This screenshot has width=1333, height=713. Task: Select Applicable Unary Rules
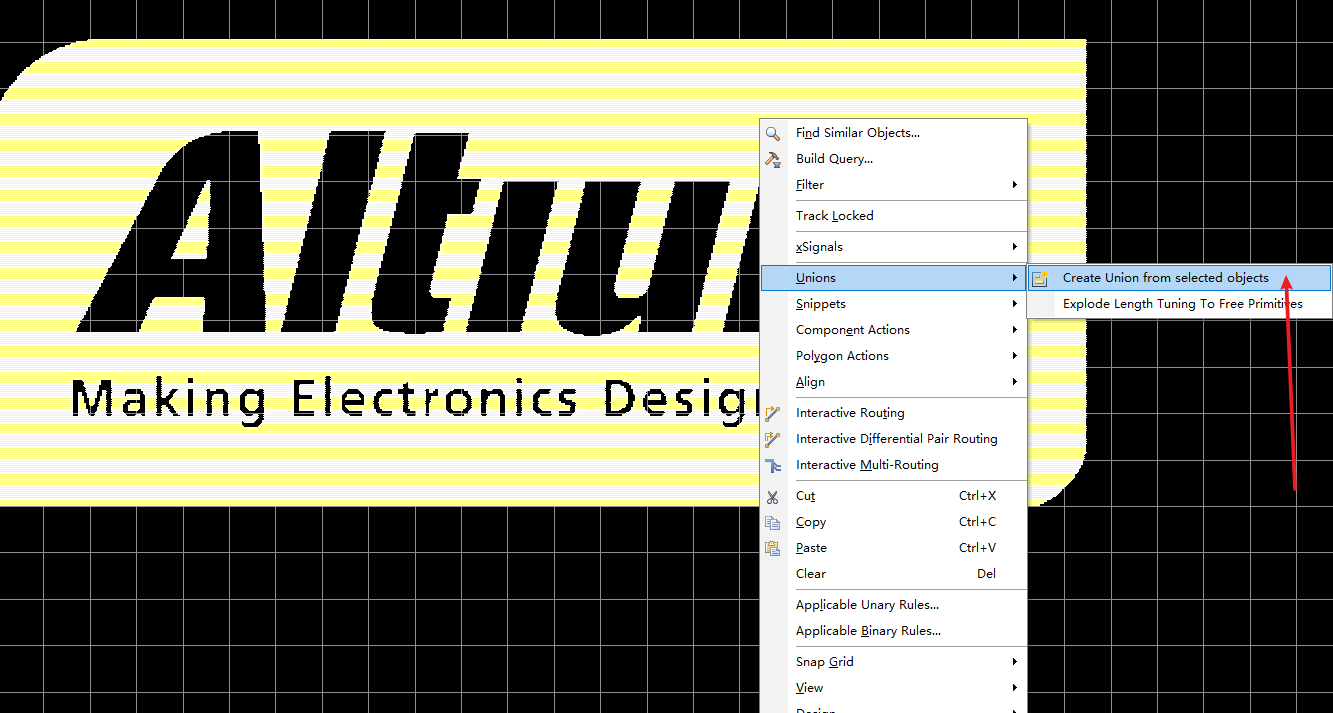[867, 605]
